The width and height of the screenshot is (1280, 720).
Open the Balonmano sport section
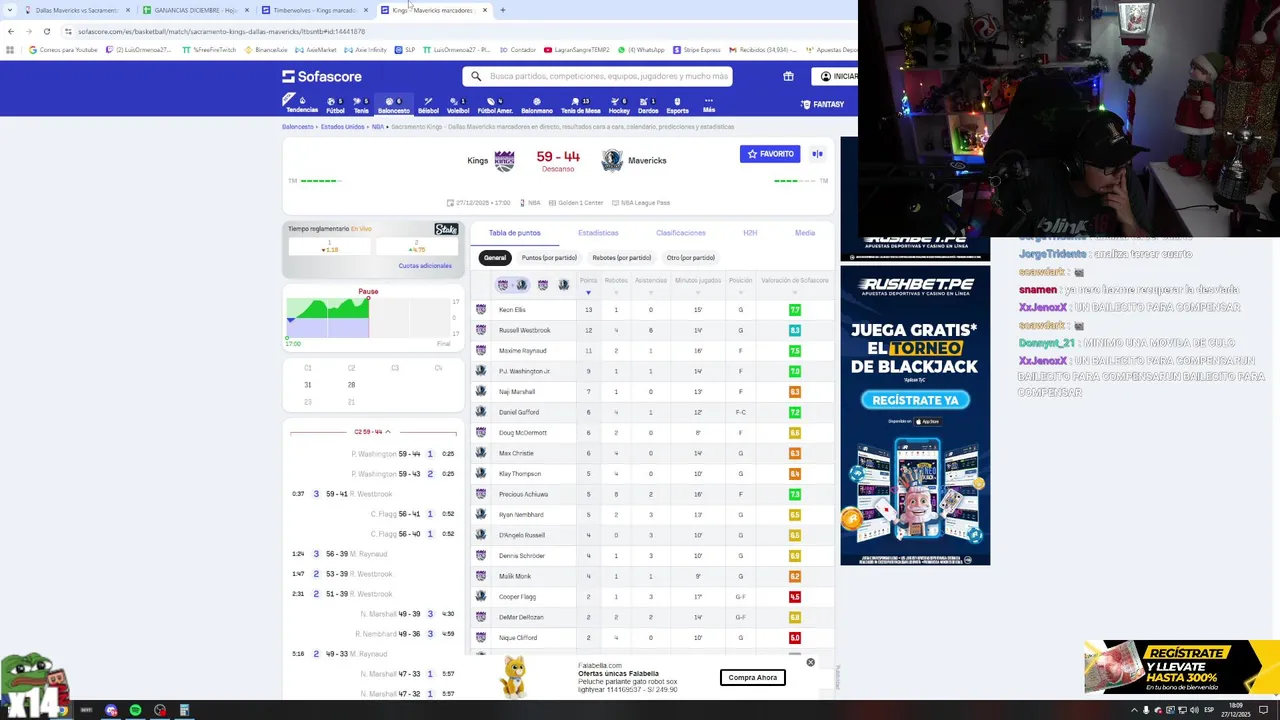coord(537,104)
